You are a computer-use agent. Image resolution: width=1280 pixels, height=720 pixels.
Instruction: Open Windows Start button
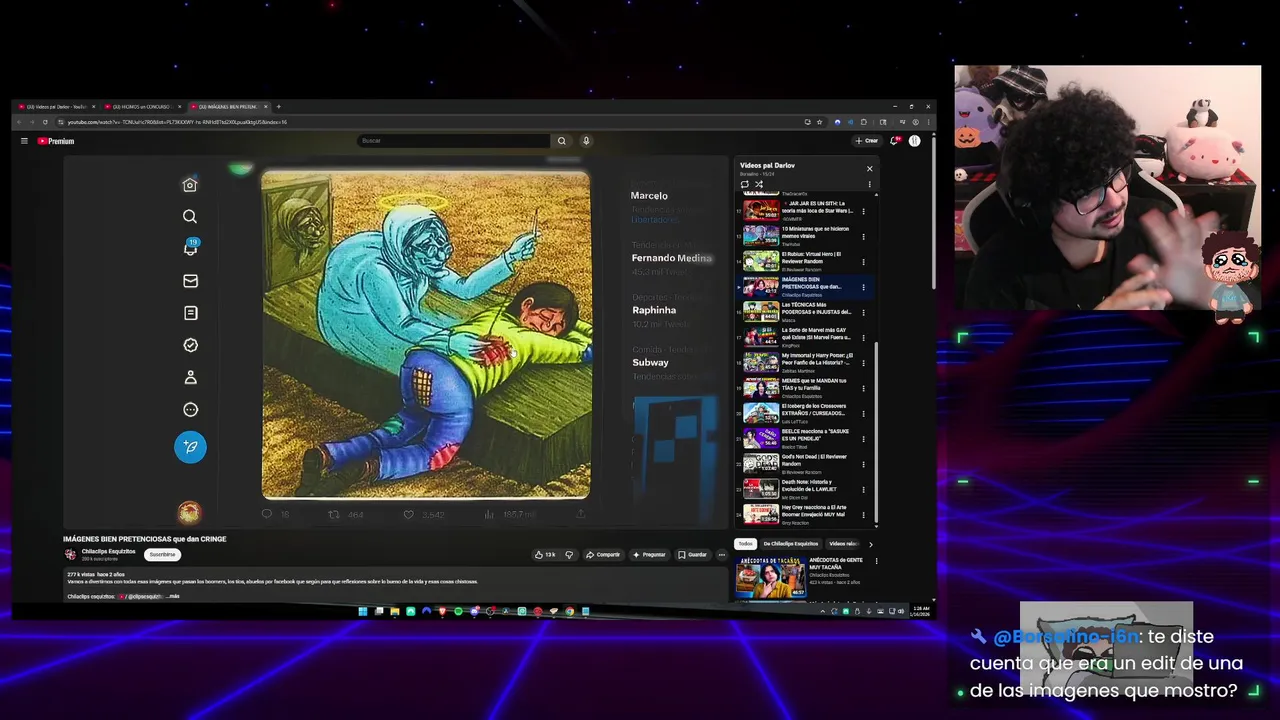[x=363, y=611]
